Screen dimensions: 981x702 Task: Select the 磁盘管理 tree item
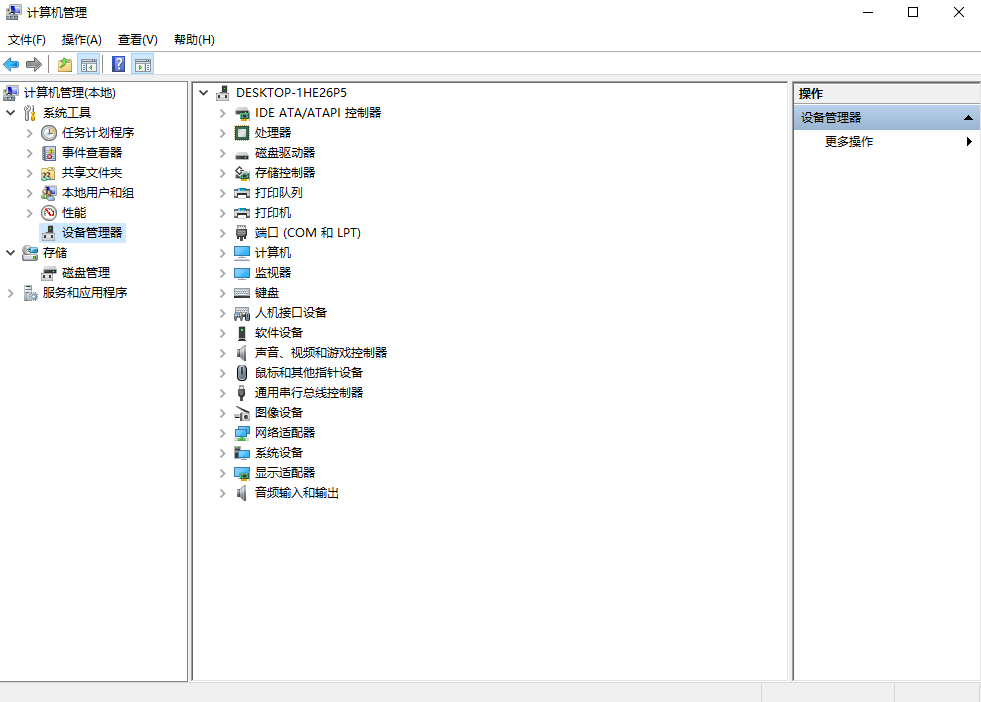click(x=86, y=273)
